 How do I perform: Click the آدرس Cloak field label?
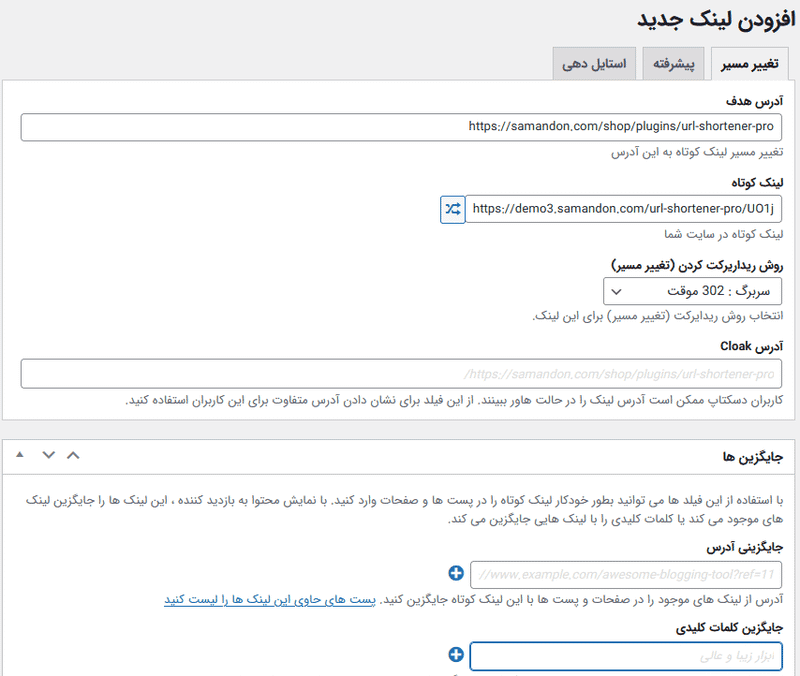[x=752, y=346]
